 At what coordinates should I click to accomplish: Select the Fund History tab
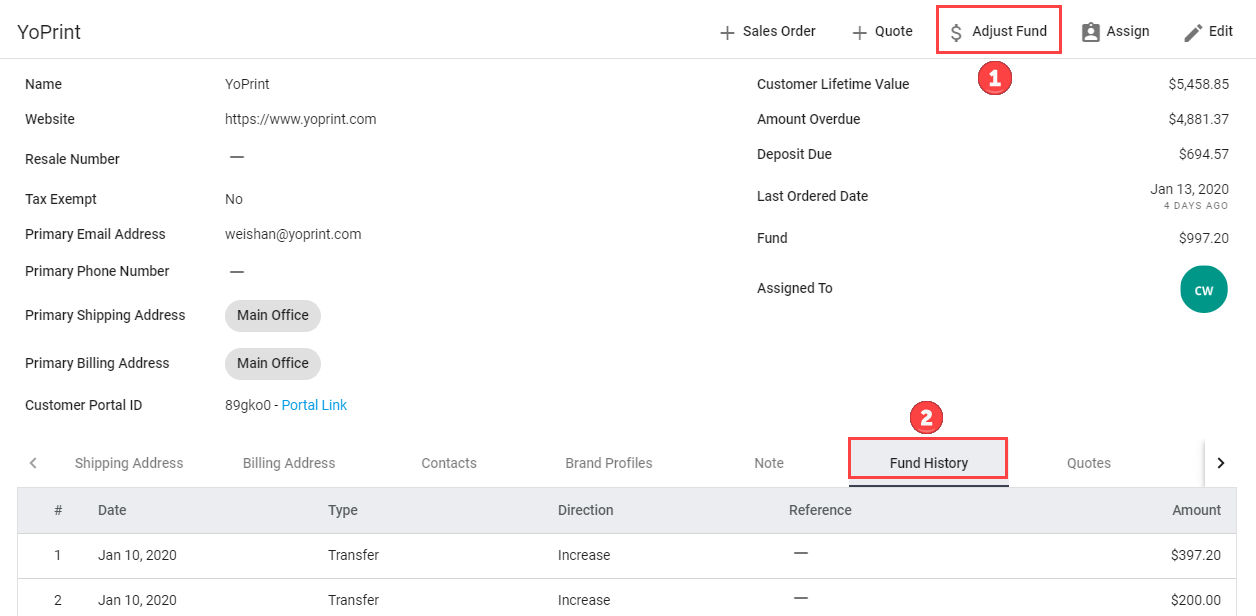tap(929, 463)
